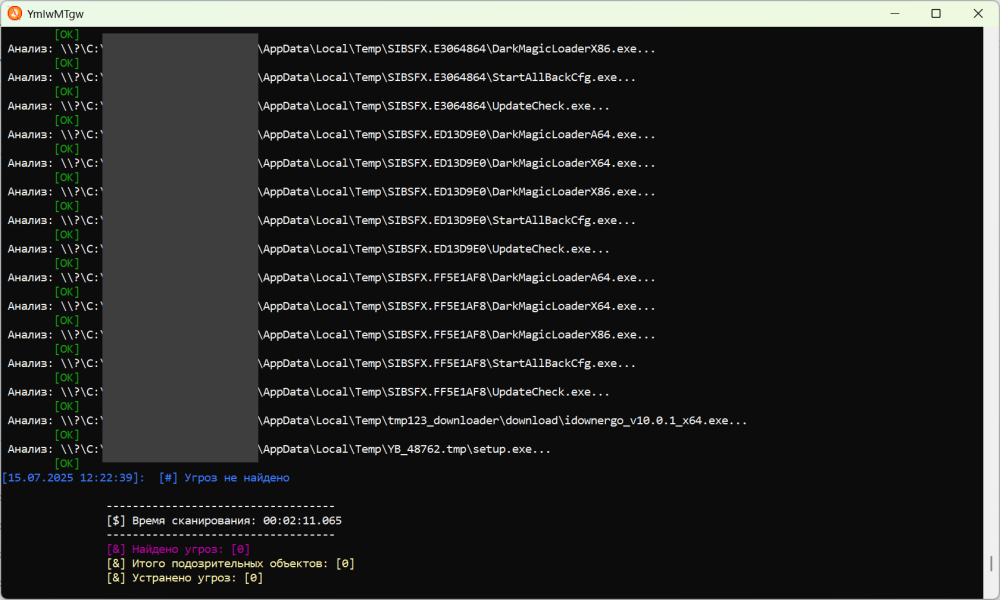Click the SIBSFX.E3064864\UpdateCheck.exe line
Viewport: 1000px width, 600px height.
coord(309,106)
